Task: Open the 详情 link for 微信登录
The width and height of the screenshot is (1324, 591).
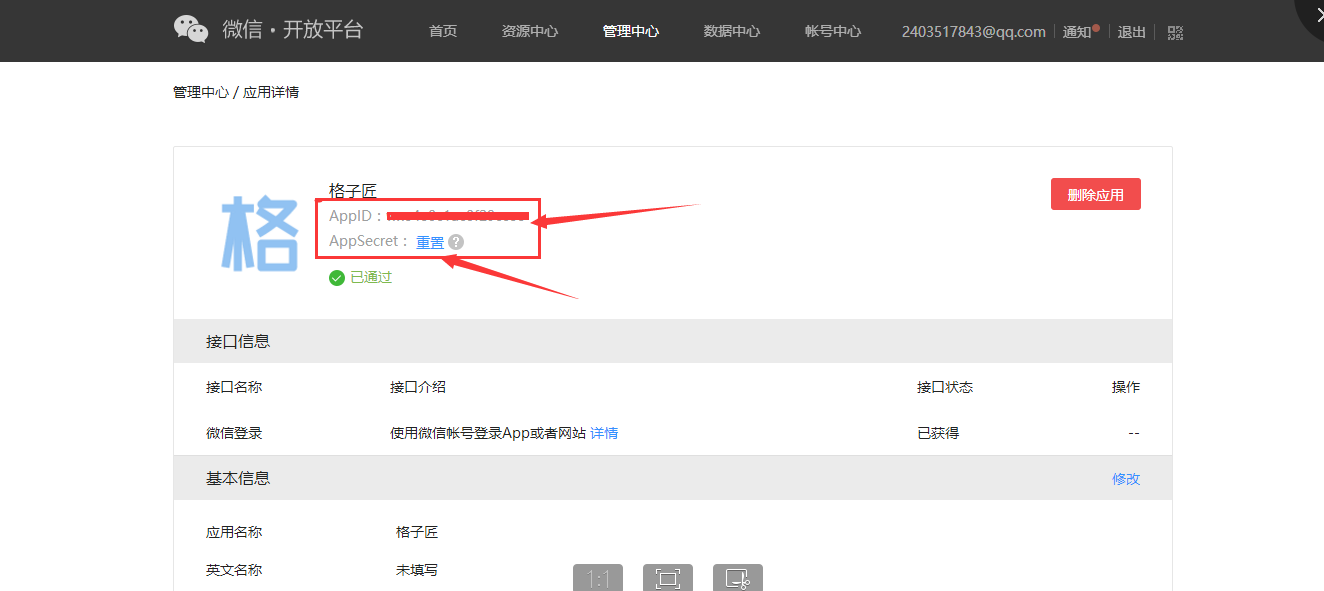Action: coord(604,433)
